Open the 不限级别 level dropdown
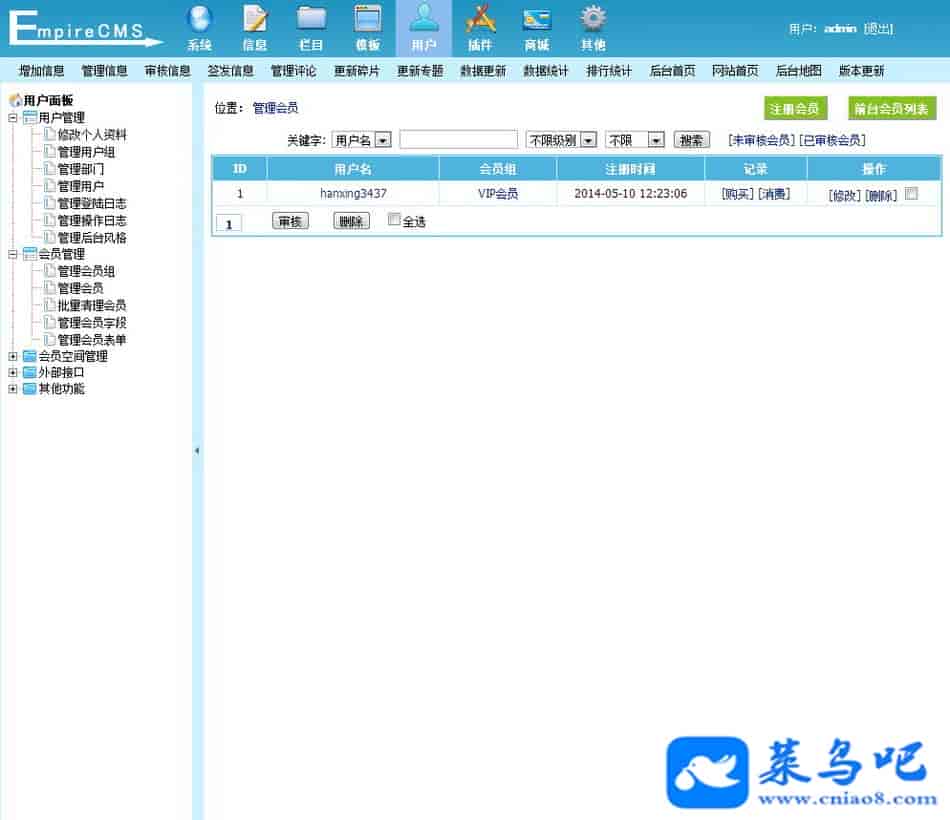This screenshot has height=820, width=950. point(561,140)
